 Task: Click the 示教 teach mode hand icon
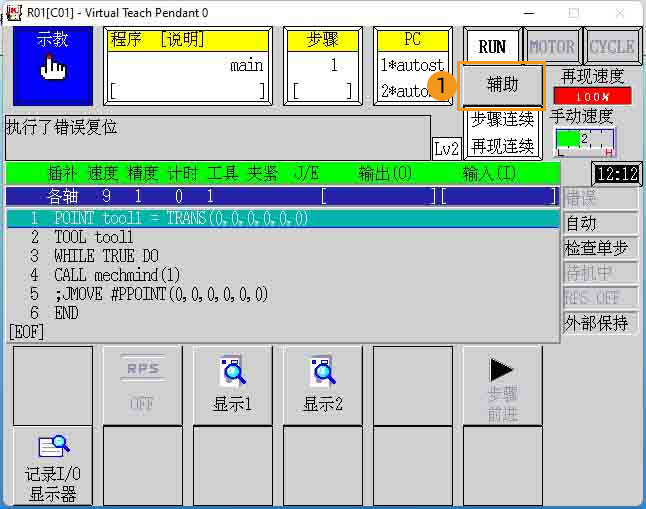click(53, 66)
